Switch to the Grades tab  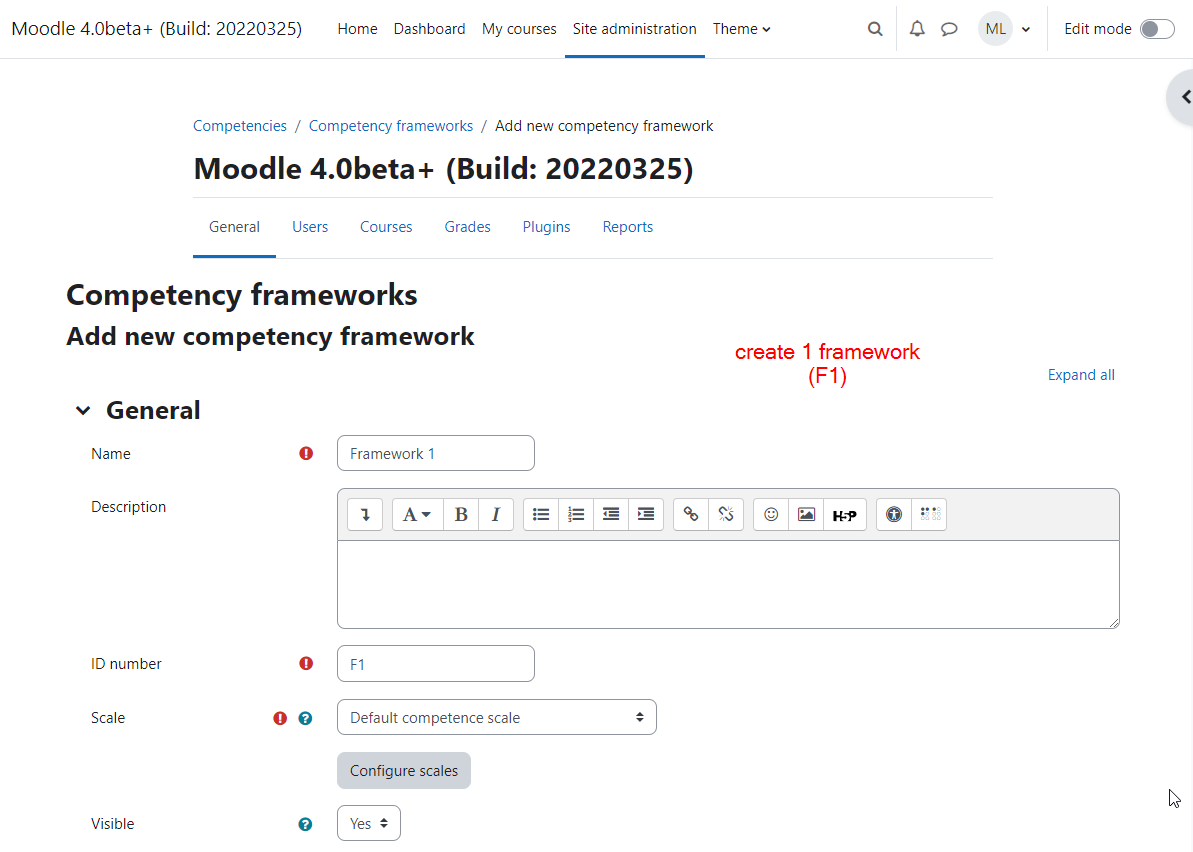pos(467,227)
